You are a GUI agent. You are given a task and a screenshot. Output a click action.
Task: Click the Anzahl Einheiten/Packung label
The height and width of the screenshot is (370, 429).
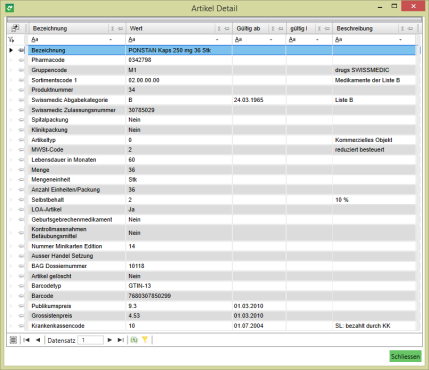point(66,190)
